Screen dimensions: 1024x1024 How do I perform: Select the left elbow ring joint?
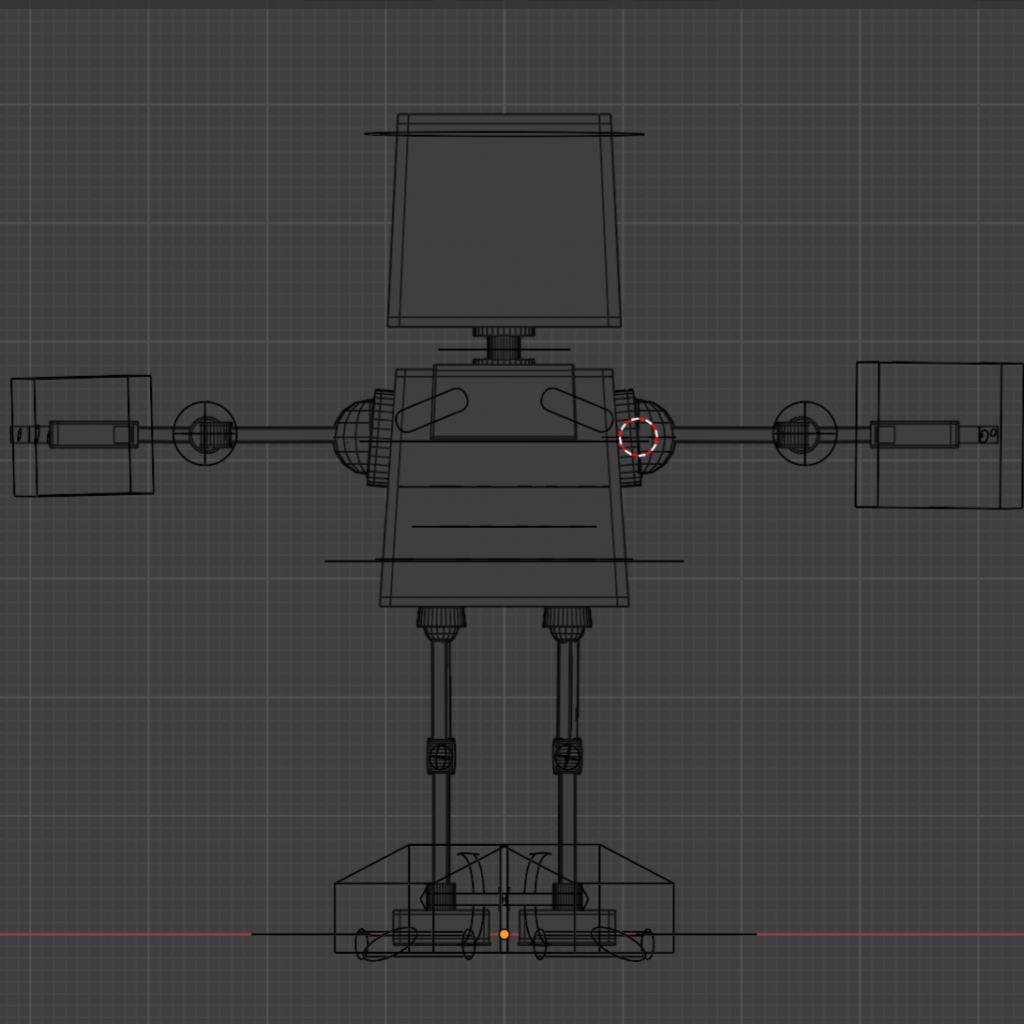click(x=205, y=434)
